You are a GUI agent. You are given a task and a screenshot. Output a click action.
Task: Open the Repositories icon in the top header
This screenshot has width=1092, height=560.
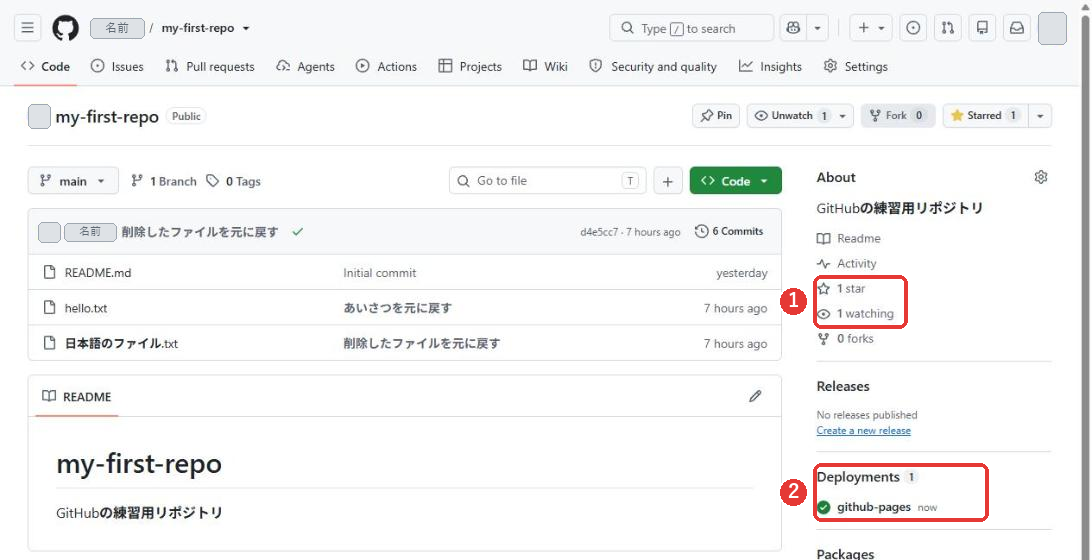pyautogui.click(x=982, y=29)
